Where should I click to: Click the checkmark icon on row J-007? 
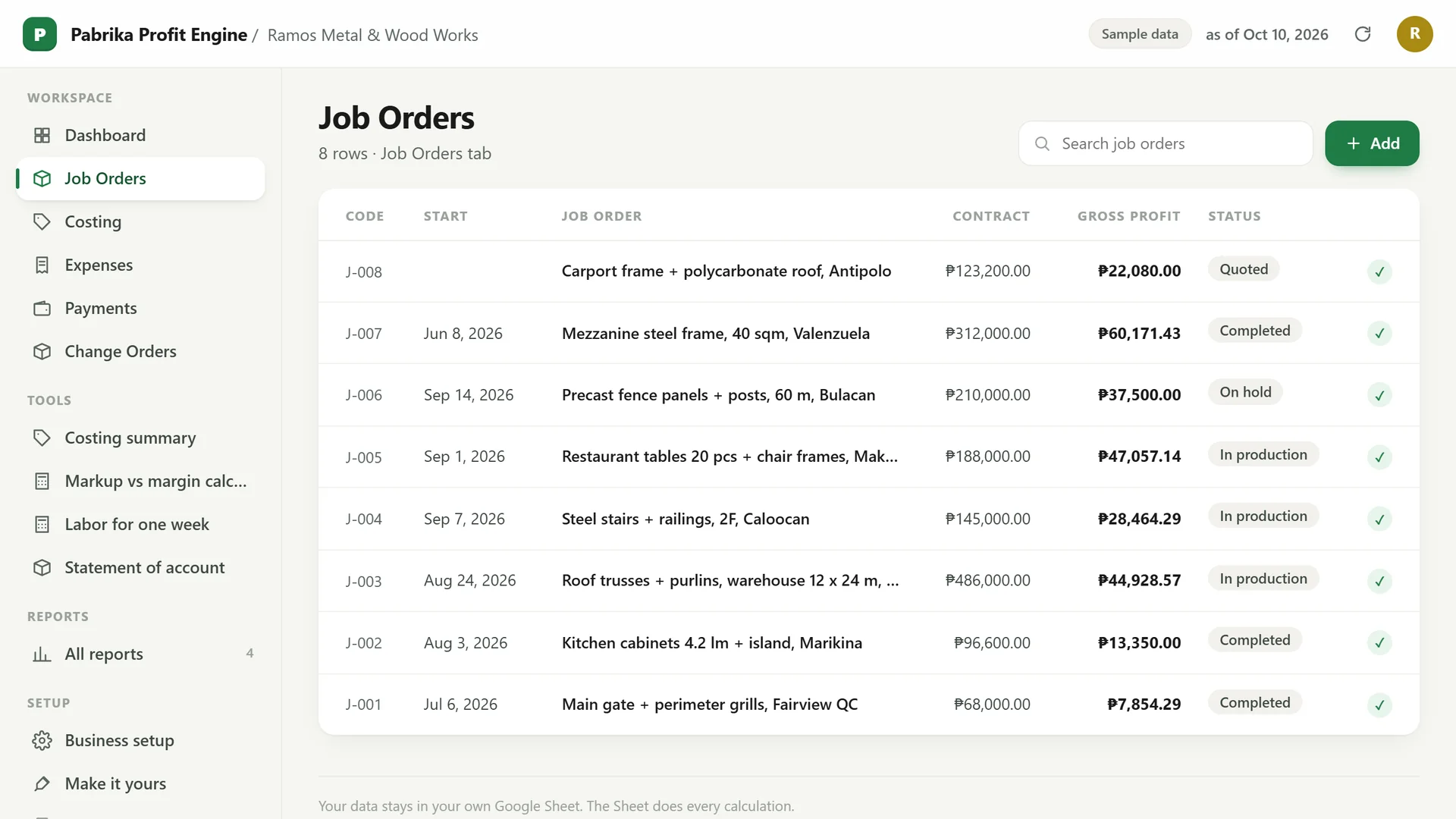click(1379, 333)
